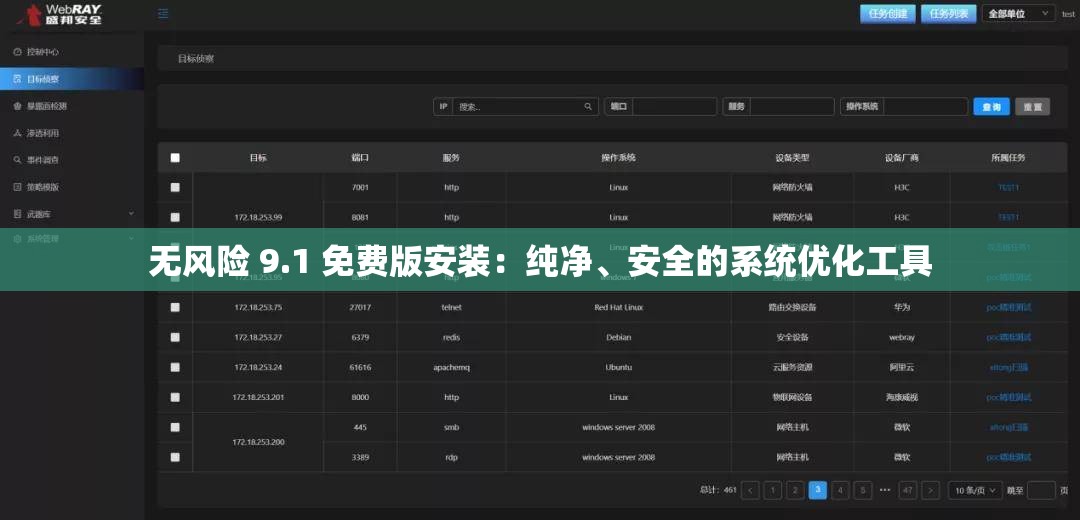The width and height of the screenshot is (1080, 520).
Task: Go to page 2
Action: click(796, 490)
